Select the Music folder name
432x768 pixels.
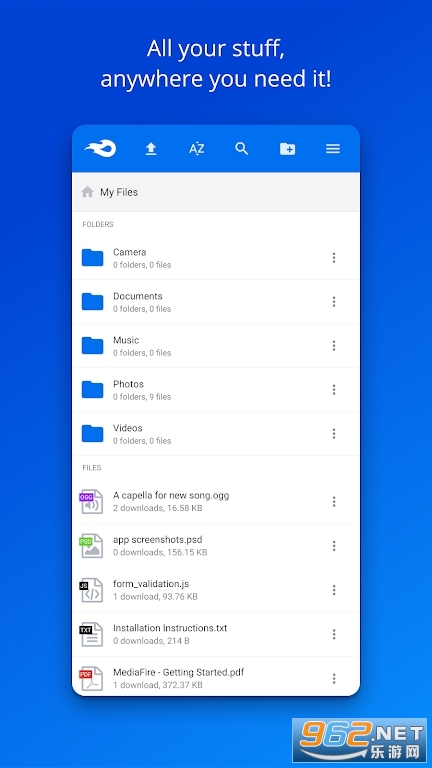pyautogui.click(x=126, y=340)
